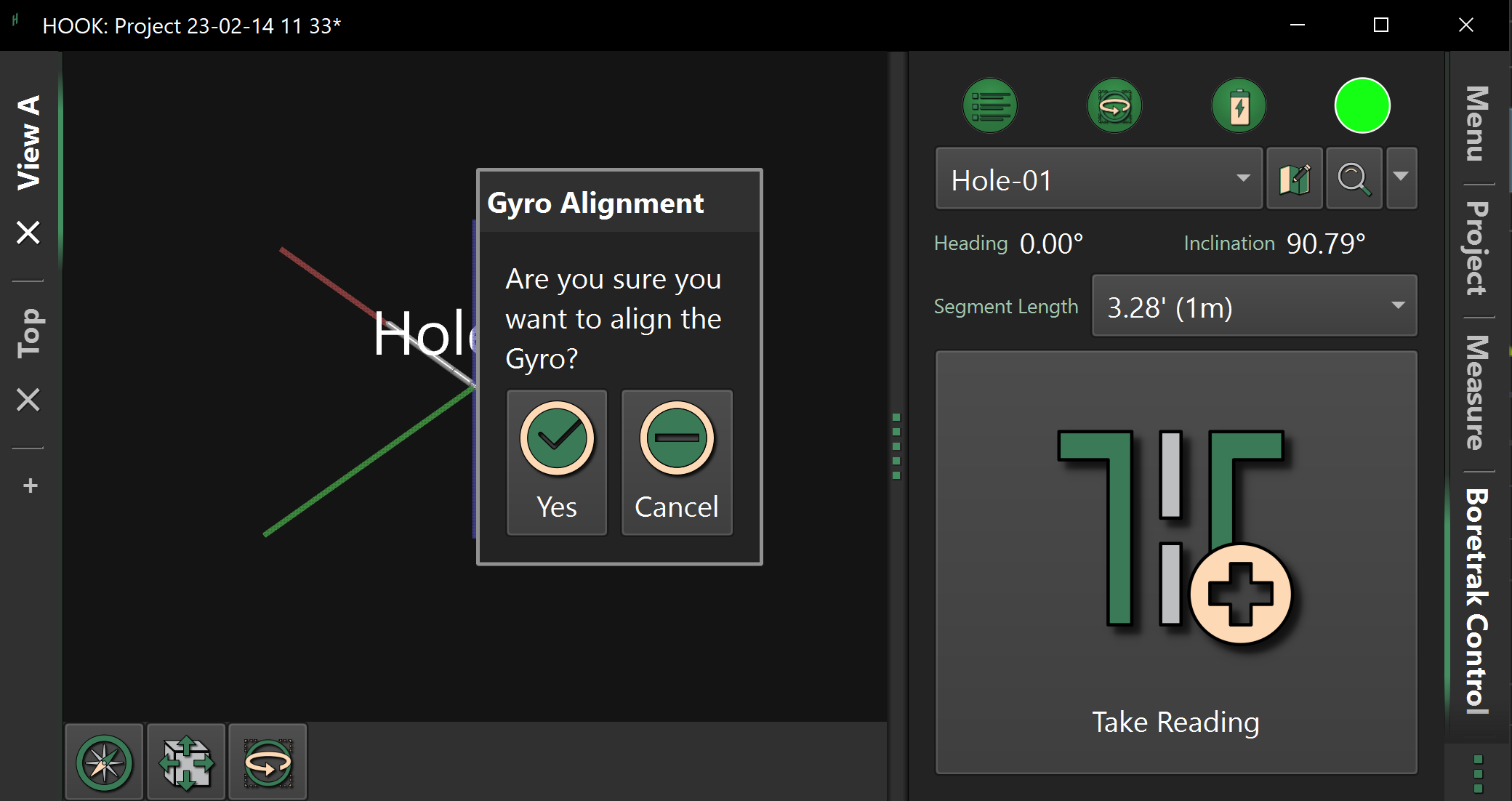Click the rotate view icon in bottom toolbar
Image resolution: width=1512 pixels, height=801 pixels.
[x=268, y=762]
